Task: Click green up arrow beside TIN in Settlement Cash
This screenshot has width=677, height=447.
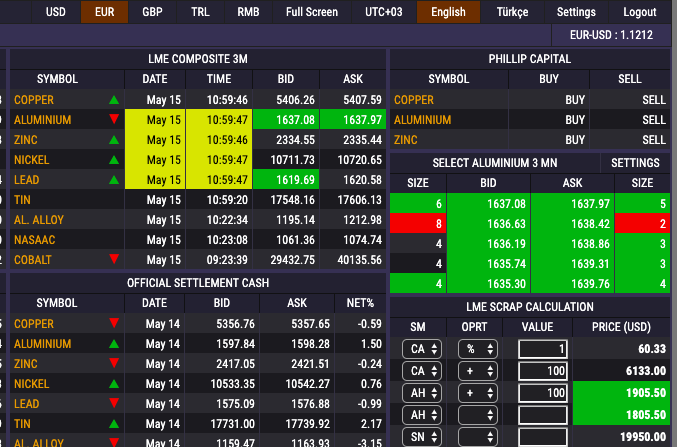Action: (114, 424)
